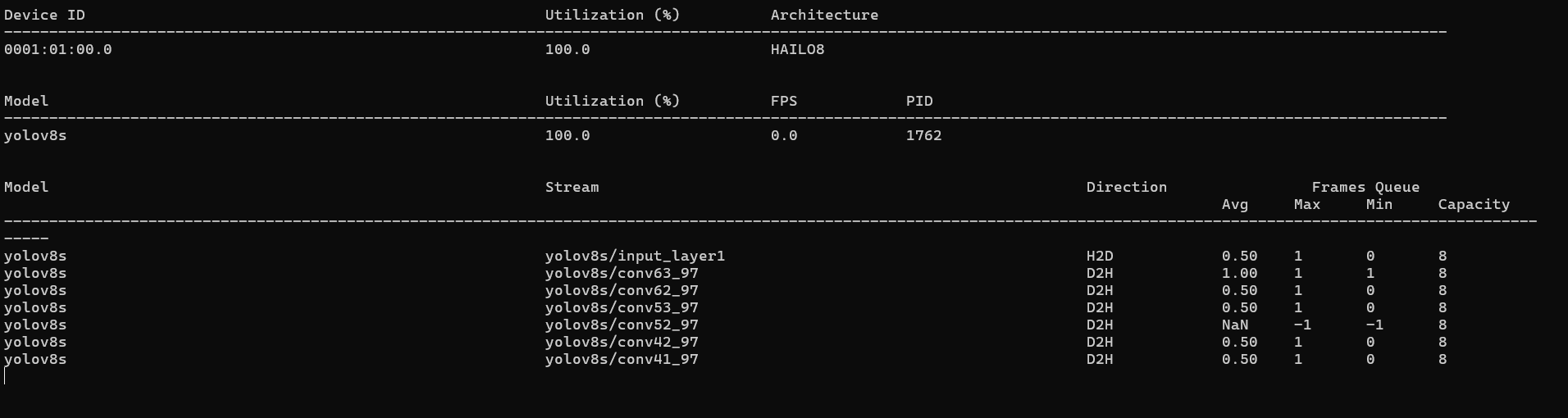Select the yolov8s/input_layer1 stream name
This screenshot has height=418, width=1568.
[635, 256]
